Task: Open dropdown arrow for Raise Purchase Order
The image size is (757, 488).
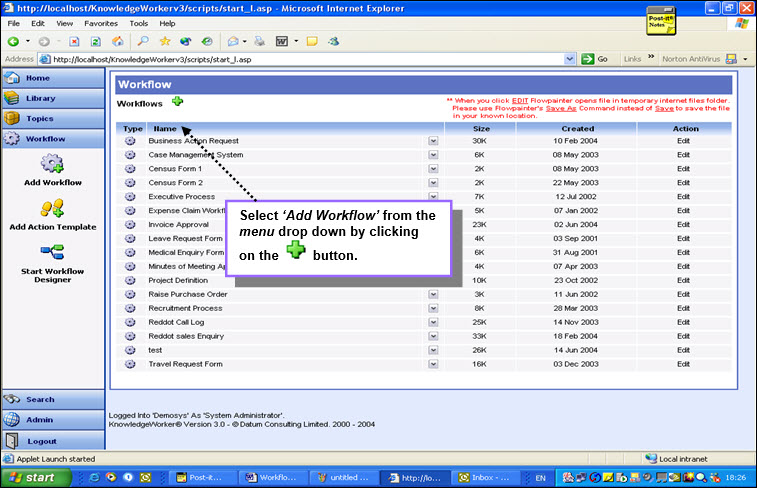Action: coord(433,294)
